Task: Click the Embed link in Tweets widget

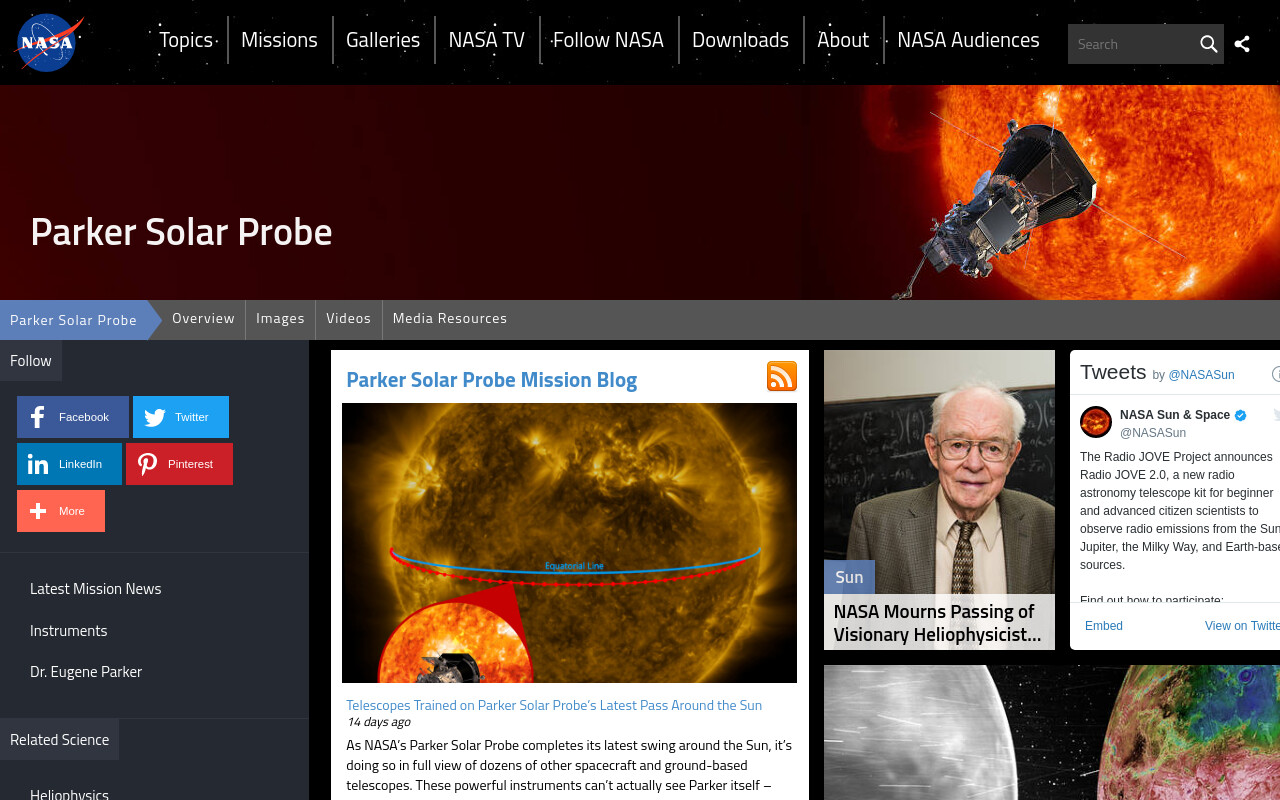Action: click(1104, 626)
